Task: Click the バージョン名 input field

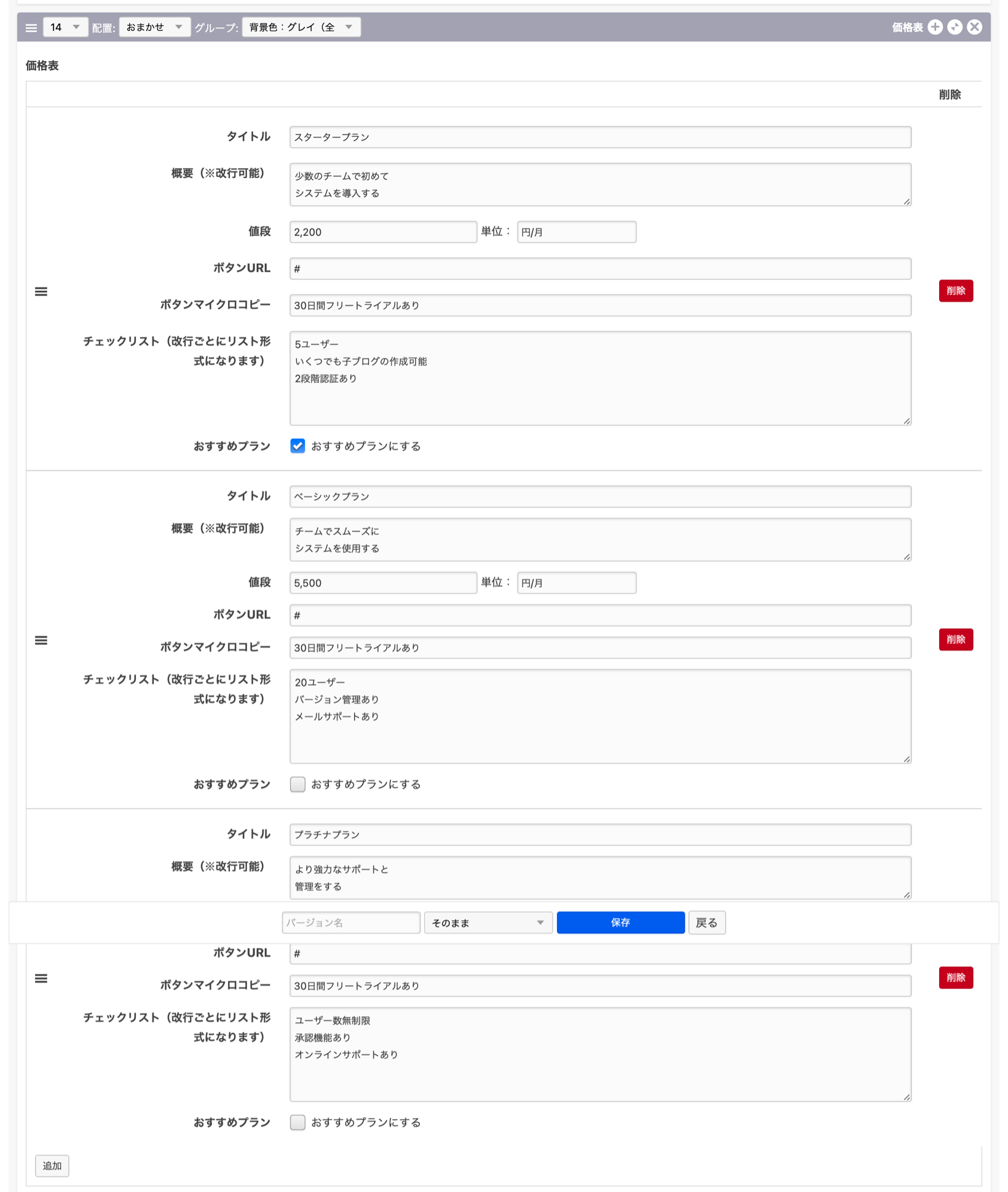Action: pos(351,922)
